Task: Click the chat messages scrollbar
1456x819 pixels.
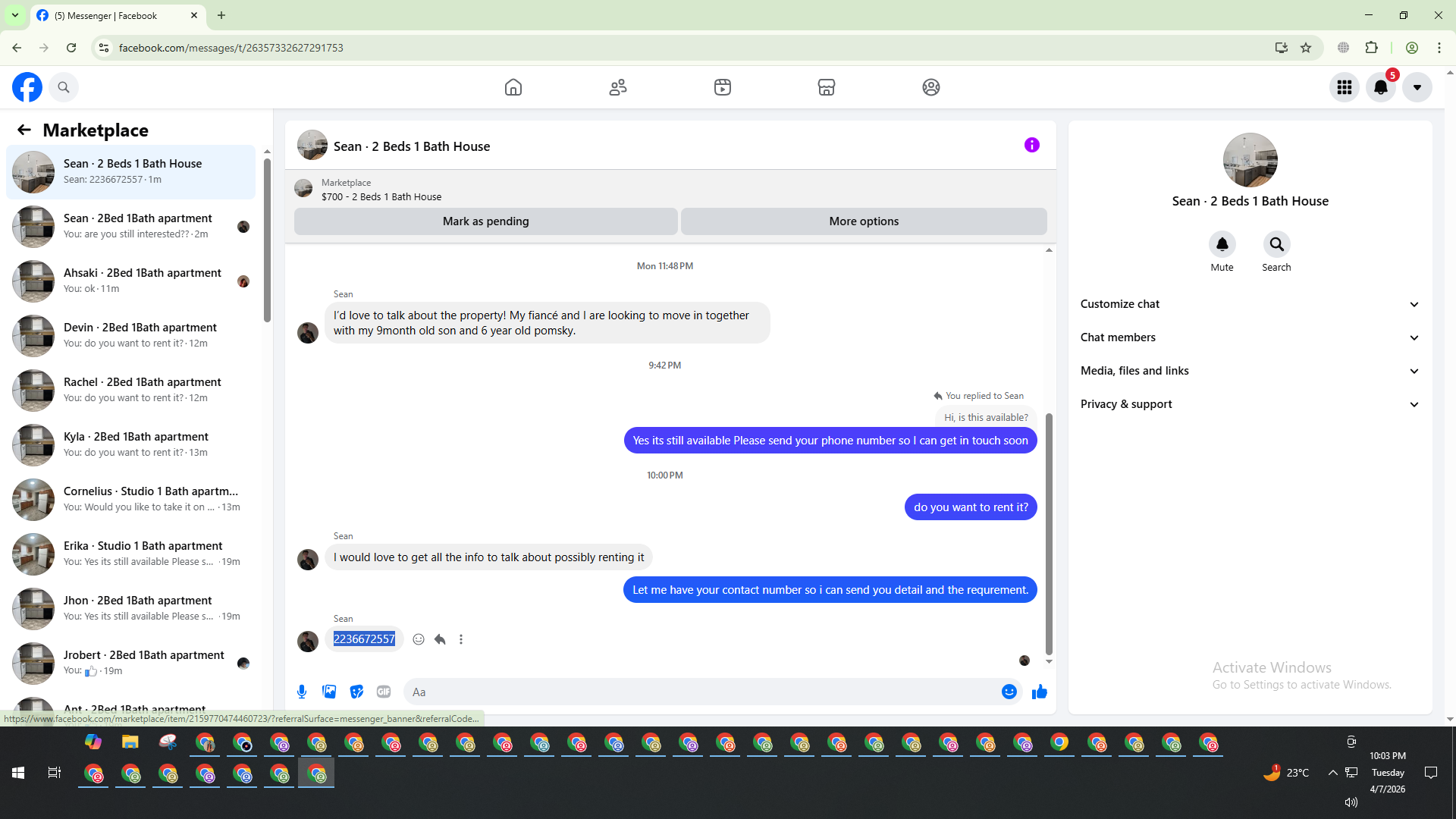Action: pos(1049,534)
